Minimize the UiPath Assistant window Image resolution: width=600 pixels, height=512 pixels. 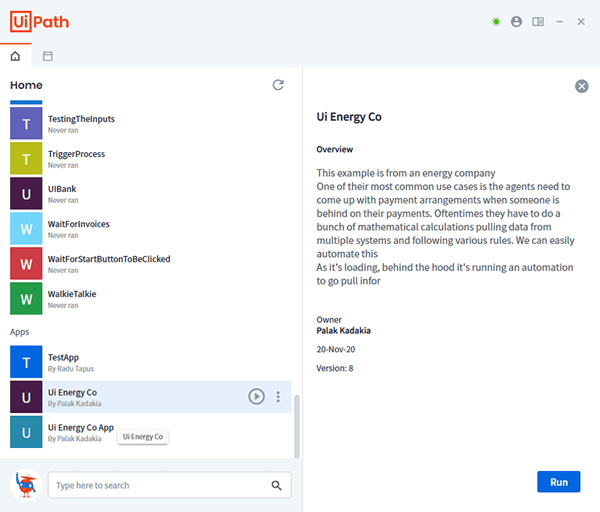[x=559, y=22]
